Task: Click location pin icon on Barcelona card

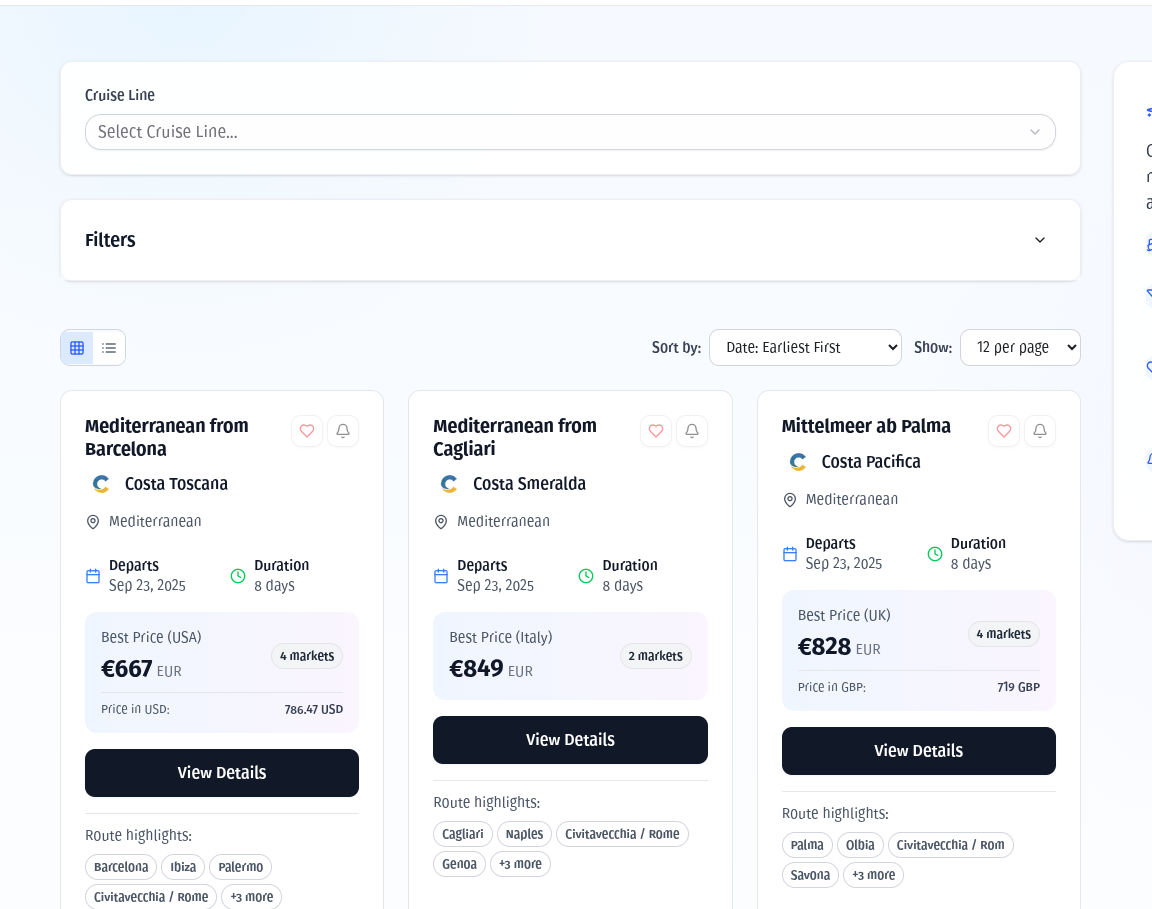Action: point(93,522)
